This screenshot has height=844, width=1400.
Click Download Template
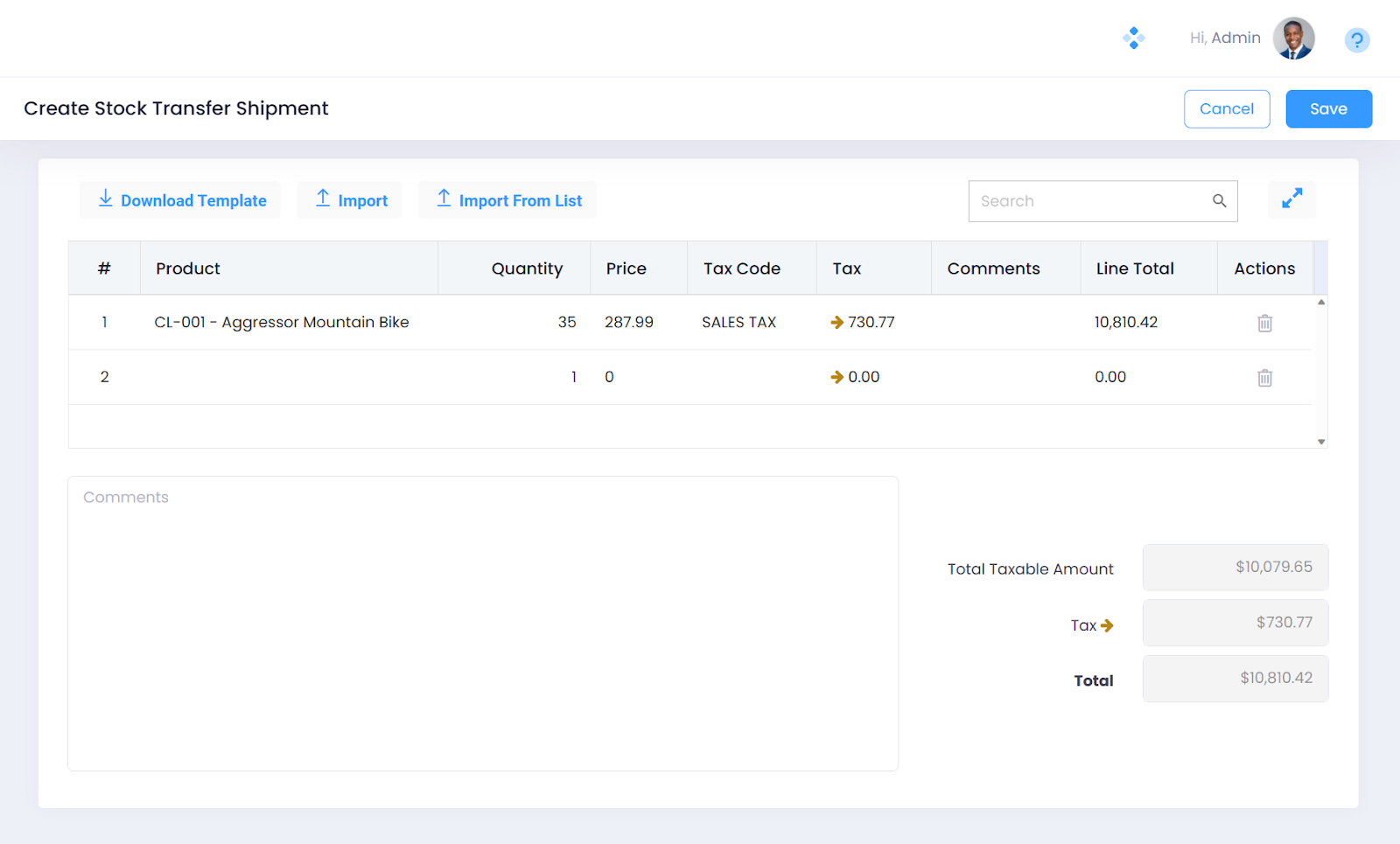pyautogui.click(x=181, y=200)
